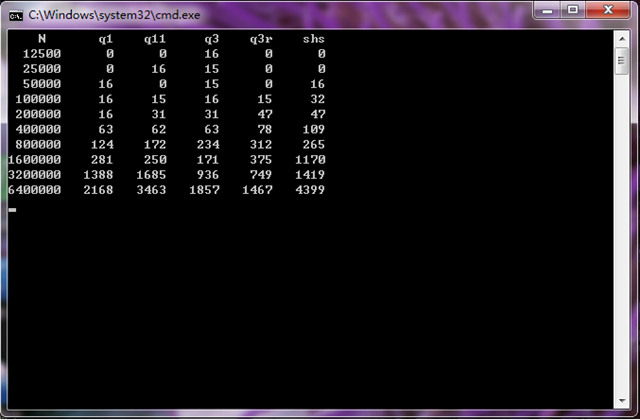640x420 pixels.
Task: Click the column header q1
Action: tap(106, 39)
